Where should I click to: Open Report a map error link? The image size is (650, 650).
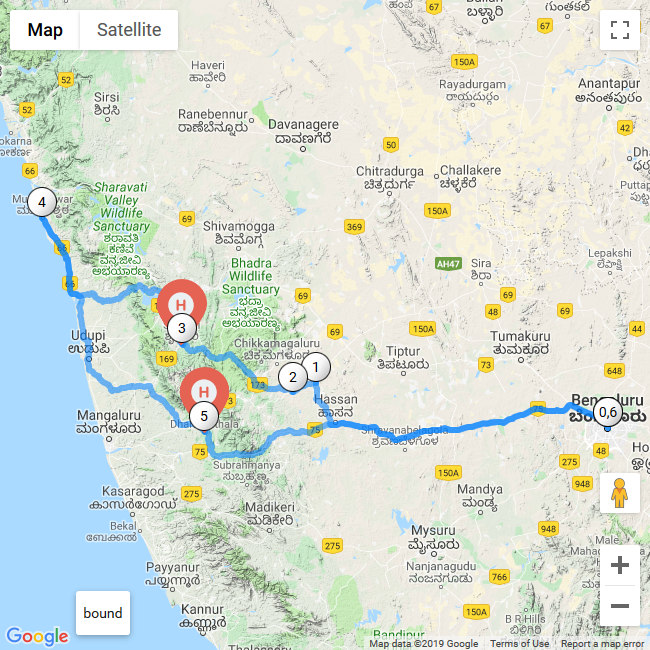click(x=602, y=644)
